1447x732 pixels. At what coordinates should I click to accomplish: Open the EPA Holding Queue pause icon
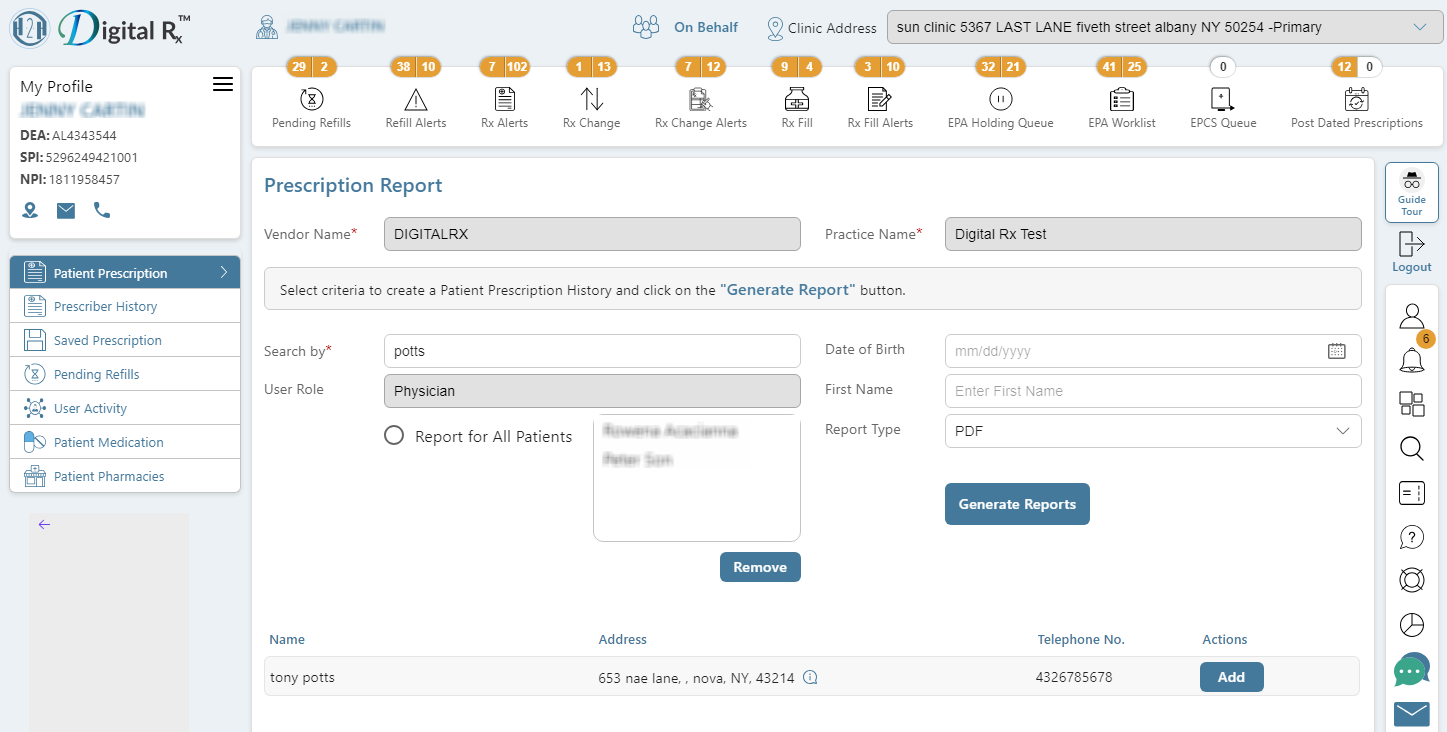point(1000,99)
